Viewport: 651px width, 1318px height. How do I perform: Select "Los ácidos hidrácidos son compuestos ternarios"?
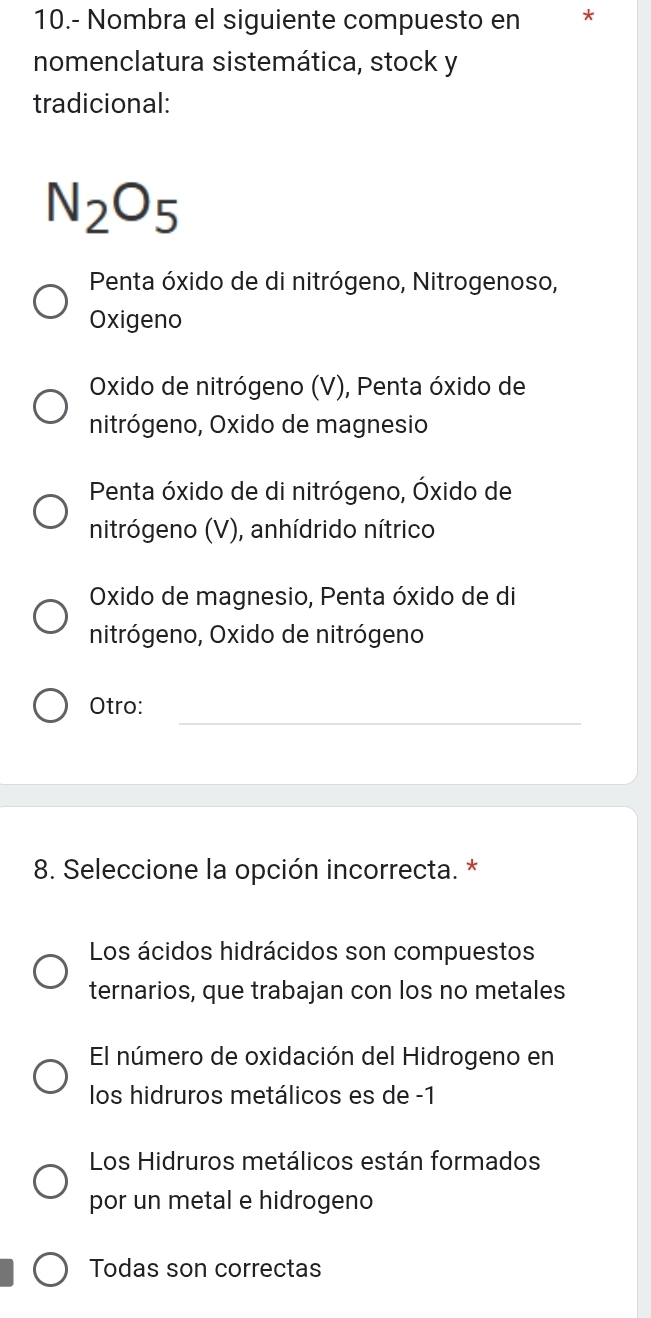point(52,971)
